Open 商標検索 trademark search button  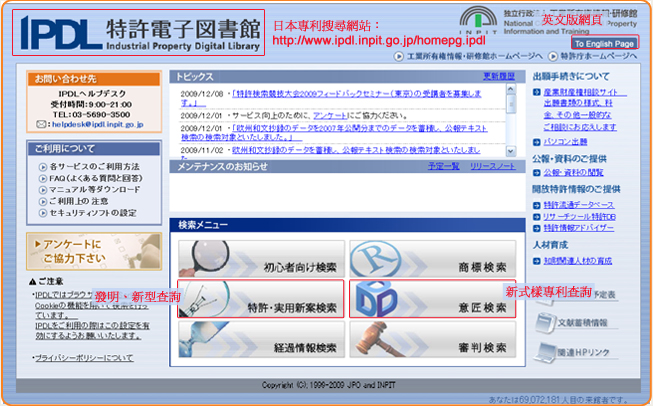tap(432, 259)
